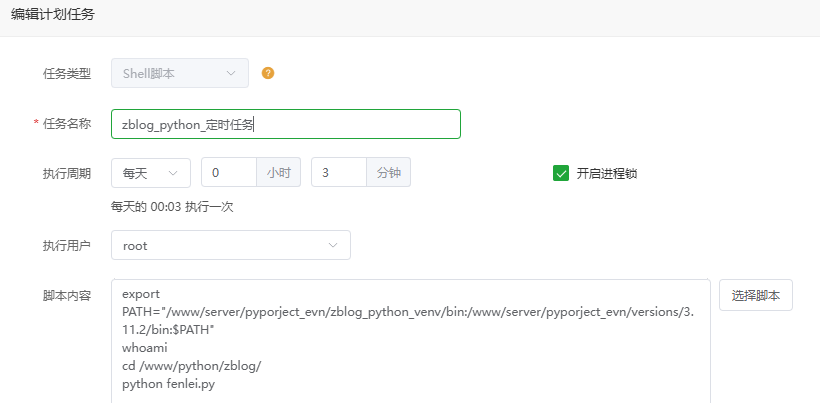
Task: Click the hour input showing 0
Action: [228, 173]
